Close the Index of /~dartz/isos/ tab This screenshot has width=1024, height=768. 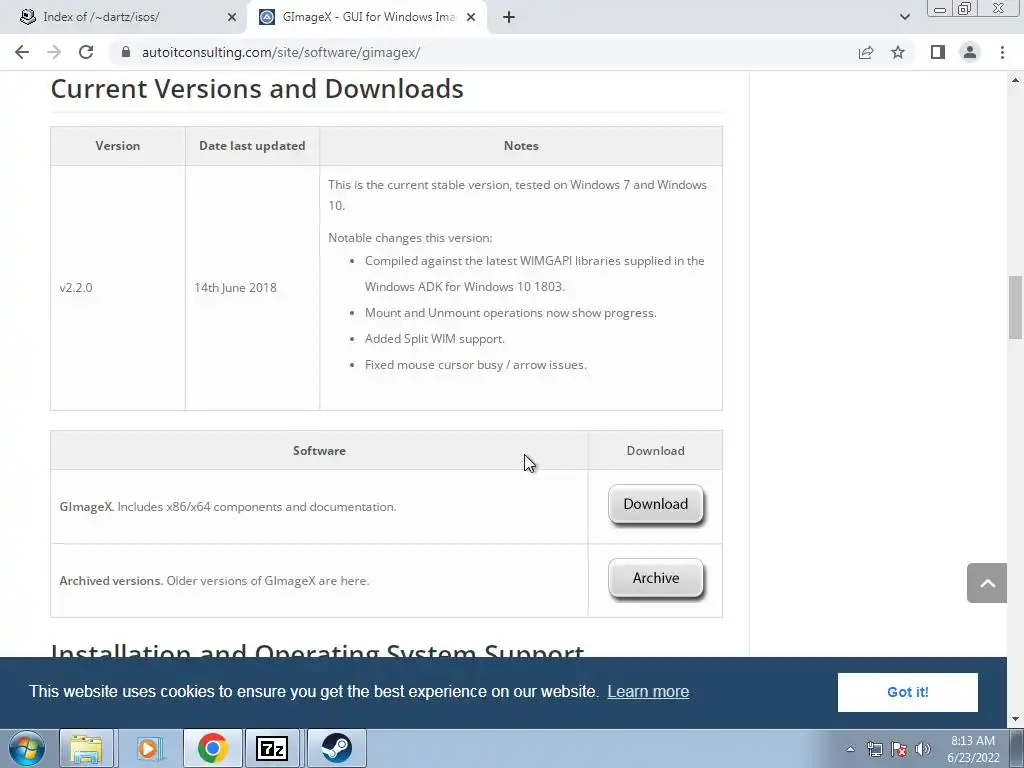(x=232, y=17)
